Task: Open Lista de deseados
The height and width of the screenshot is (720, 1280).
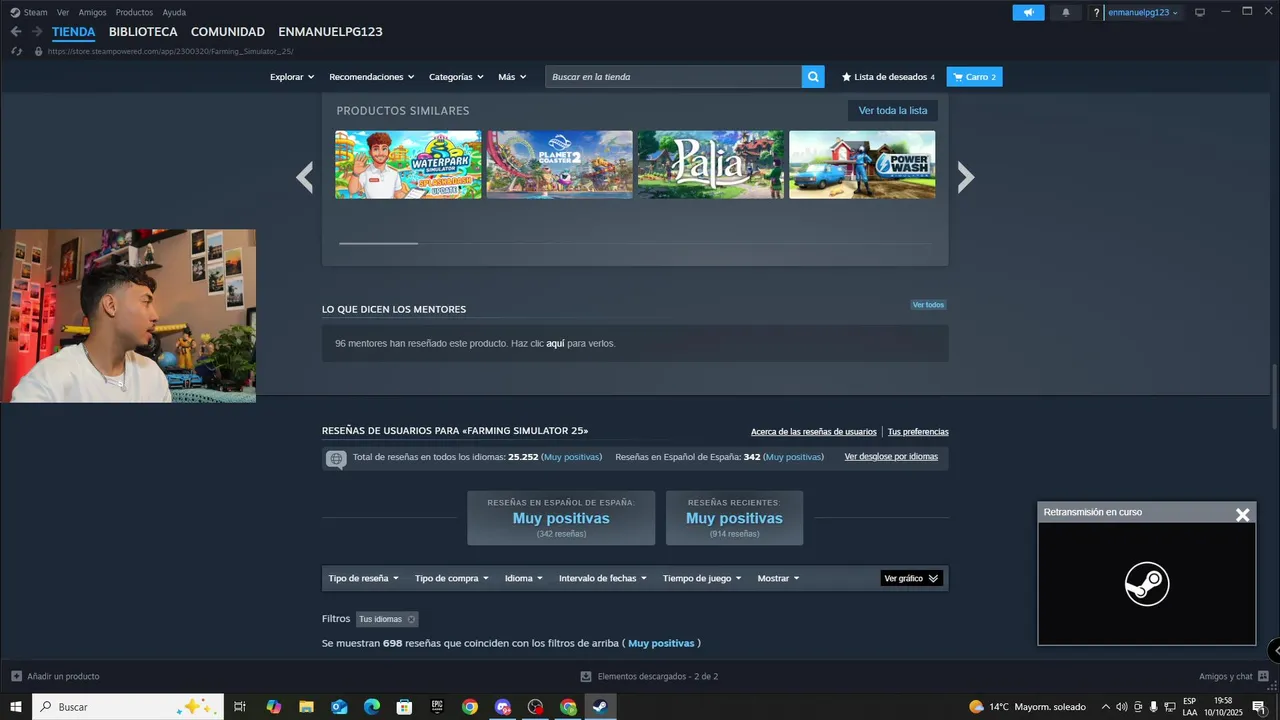Action: point(888,77)
